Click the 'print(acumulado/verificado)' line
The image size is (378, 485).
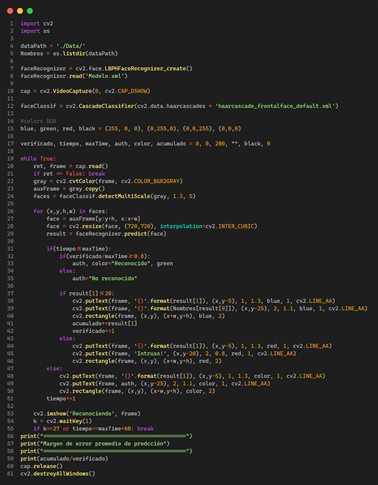[64, 459]
